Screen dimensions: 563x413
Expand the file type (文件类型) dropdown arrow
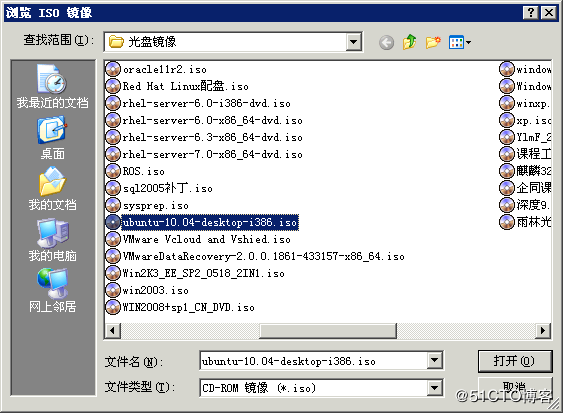(434, 388)
